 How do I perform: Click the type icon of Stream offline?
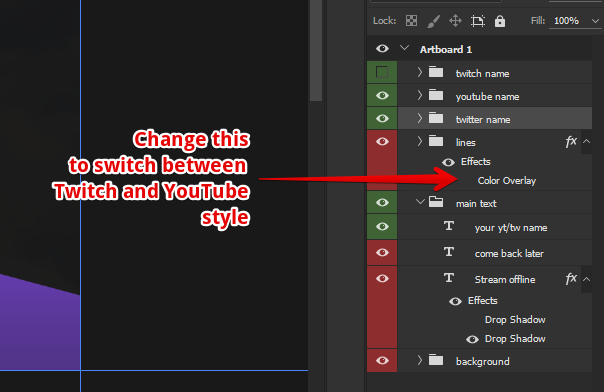(x=449, y=278)
